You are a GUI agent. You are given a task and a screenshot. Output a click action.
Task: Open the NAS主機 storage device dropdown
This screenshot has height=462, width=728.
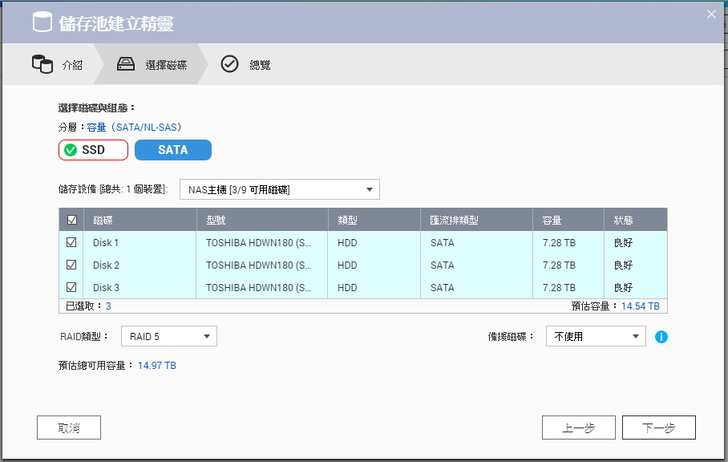click(x=279, y=189)
